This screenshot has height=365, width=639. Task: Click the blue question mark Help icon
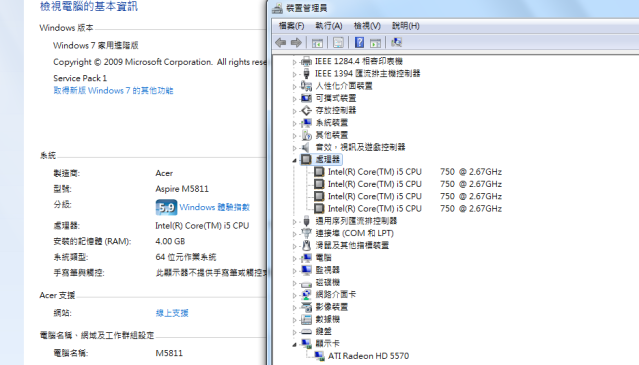[x=359, y=42]
